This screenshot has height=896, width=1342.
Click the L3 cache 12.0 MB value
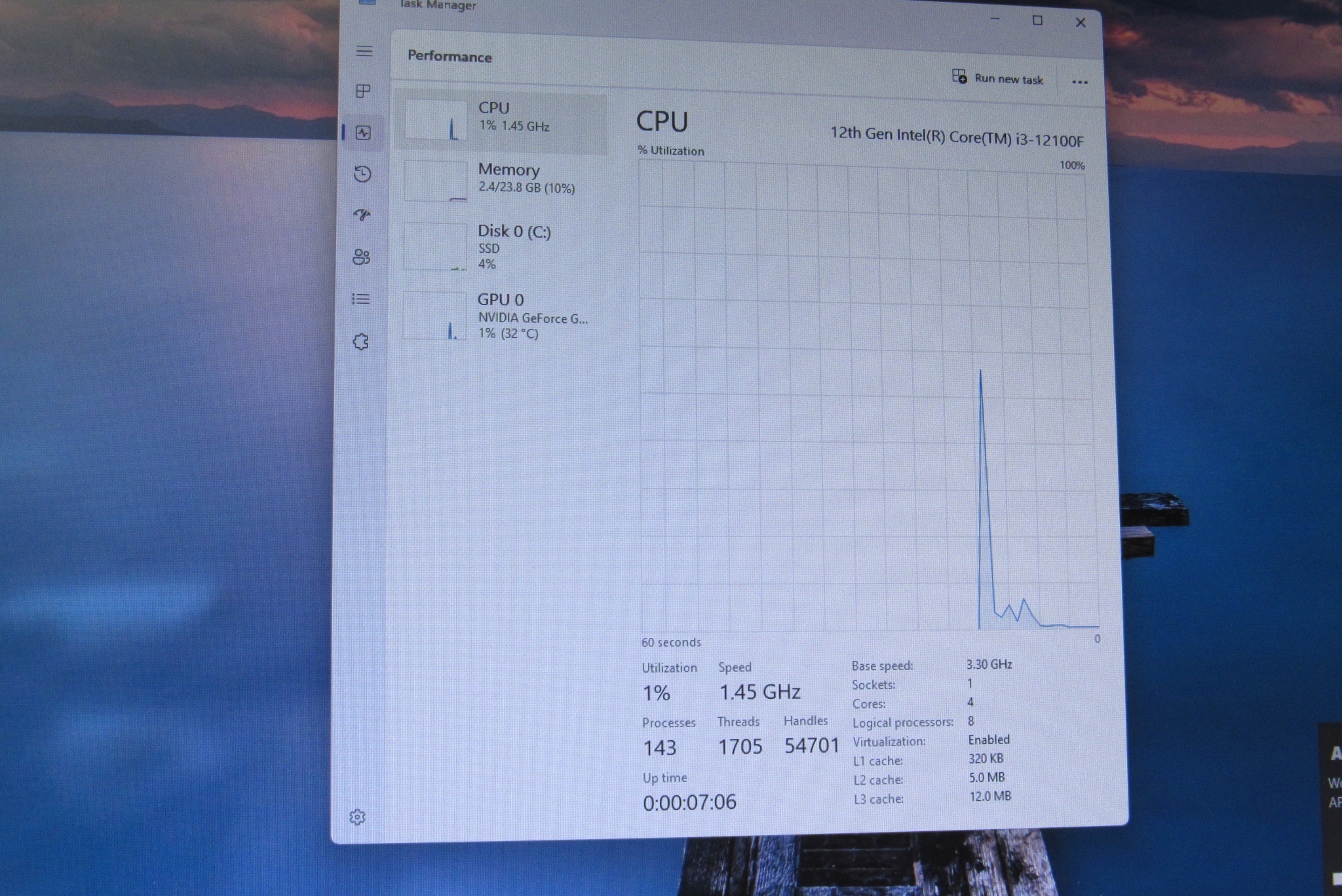[x=990, y=796]
